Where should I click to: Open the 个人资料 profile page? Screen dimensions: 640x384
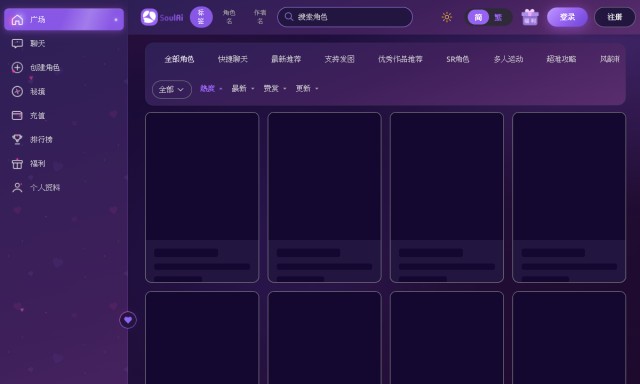64,188
